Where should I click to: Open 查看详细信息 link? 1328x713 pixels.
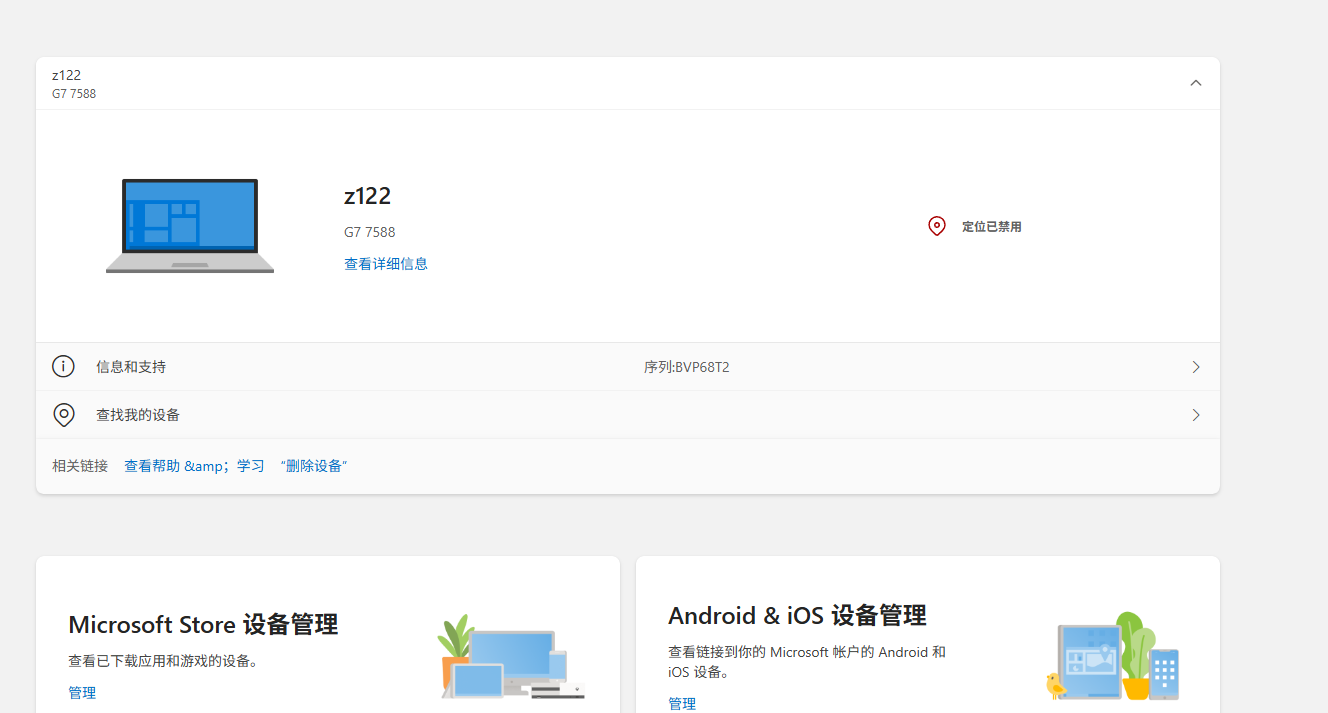coord(386,264)
